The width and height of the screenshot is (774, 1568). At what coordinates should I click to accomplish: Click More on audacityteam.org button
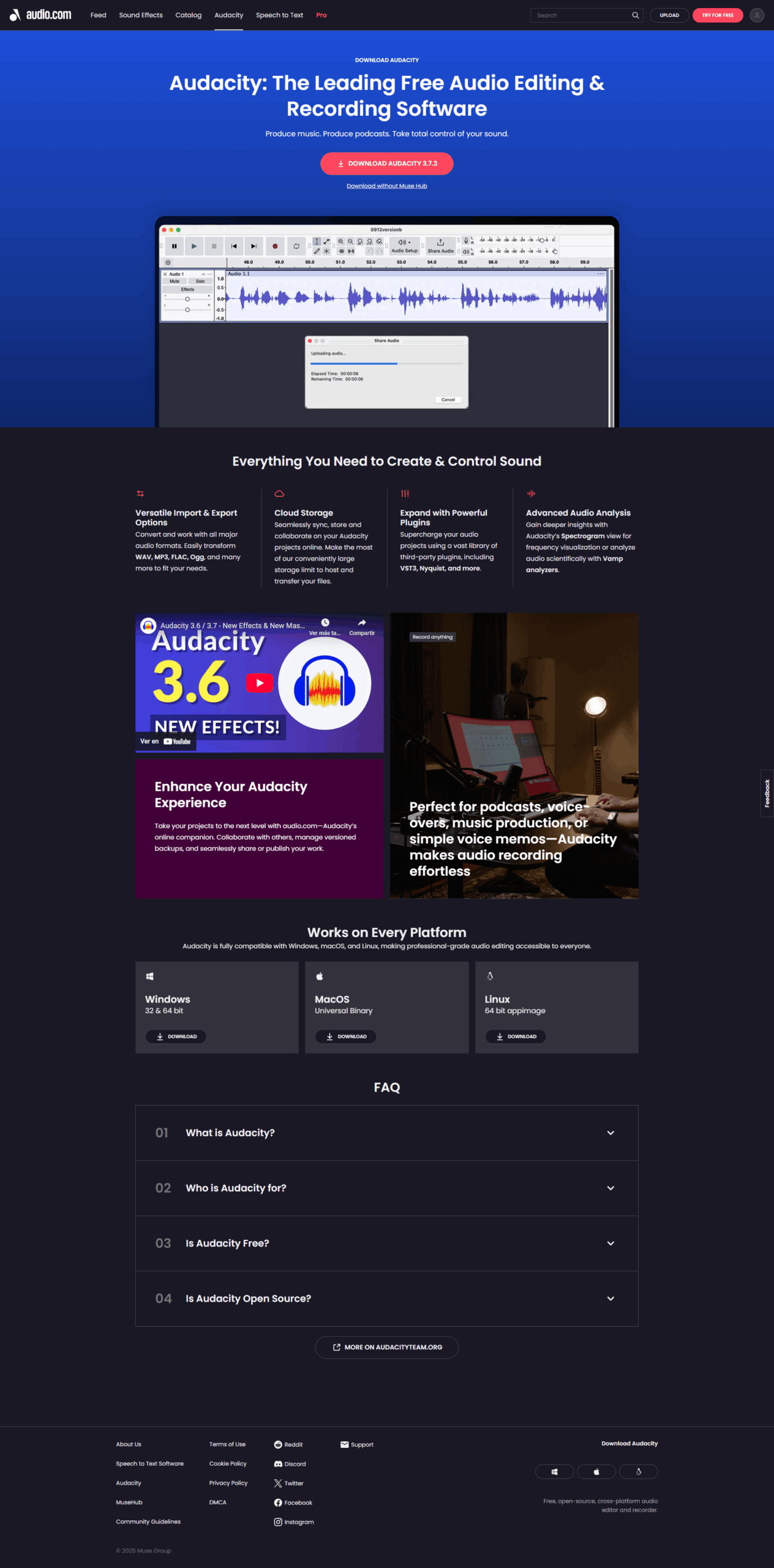point(386,1347)
